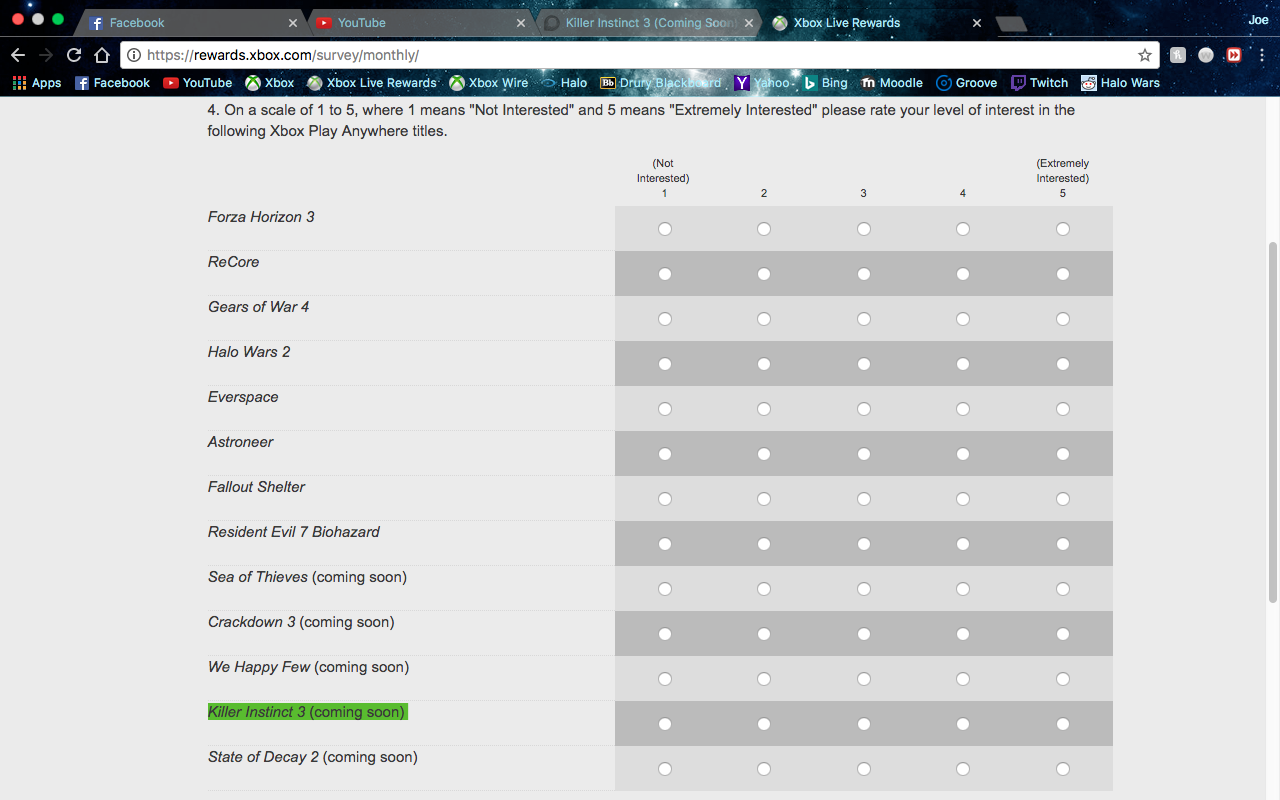Rate Fallout Shelter as 3
This screenshot has width=1280, height=800.
(864, 499)
